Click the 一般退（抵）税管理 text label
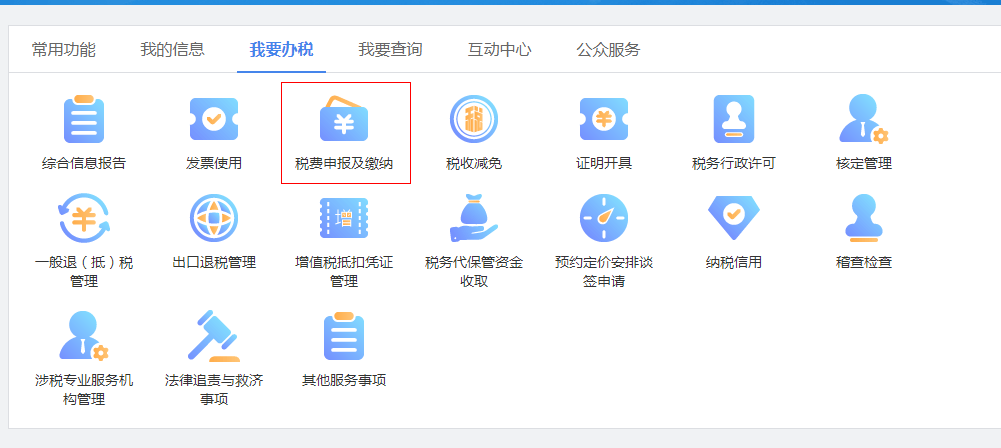Image resolution: width=1001 pixels, height=448 pixels. click(84, 272)
